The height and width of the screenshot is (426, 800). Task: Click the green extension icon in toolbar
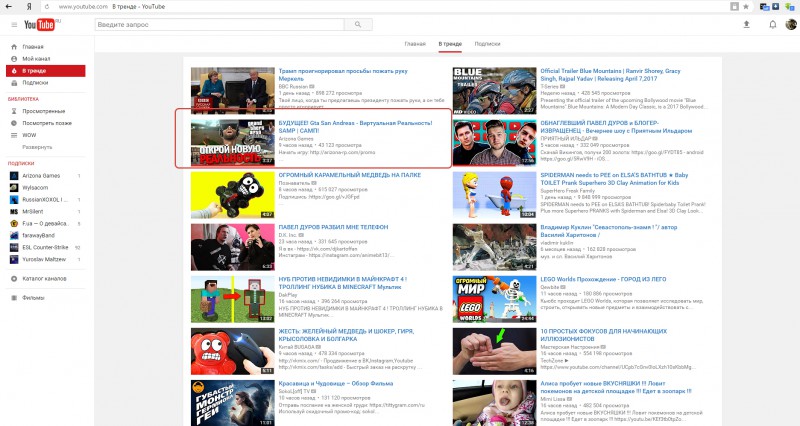coord(789,7)
